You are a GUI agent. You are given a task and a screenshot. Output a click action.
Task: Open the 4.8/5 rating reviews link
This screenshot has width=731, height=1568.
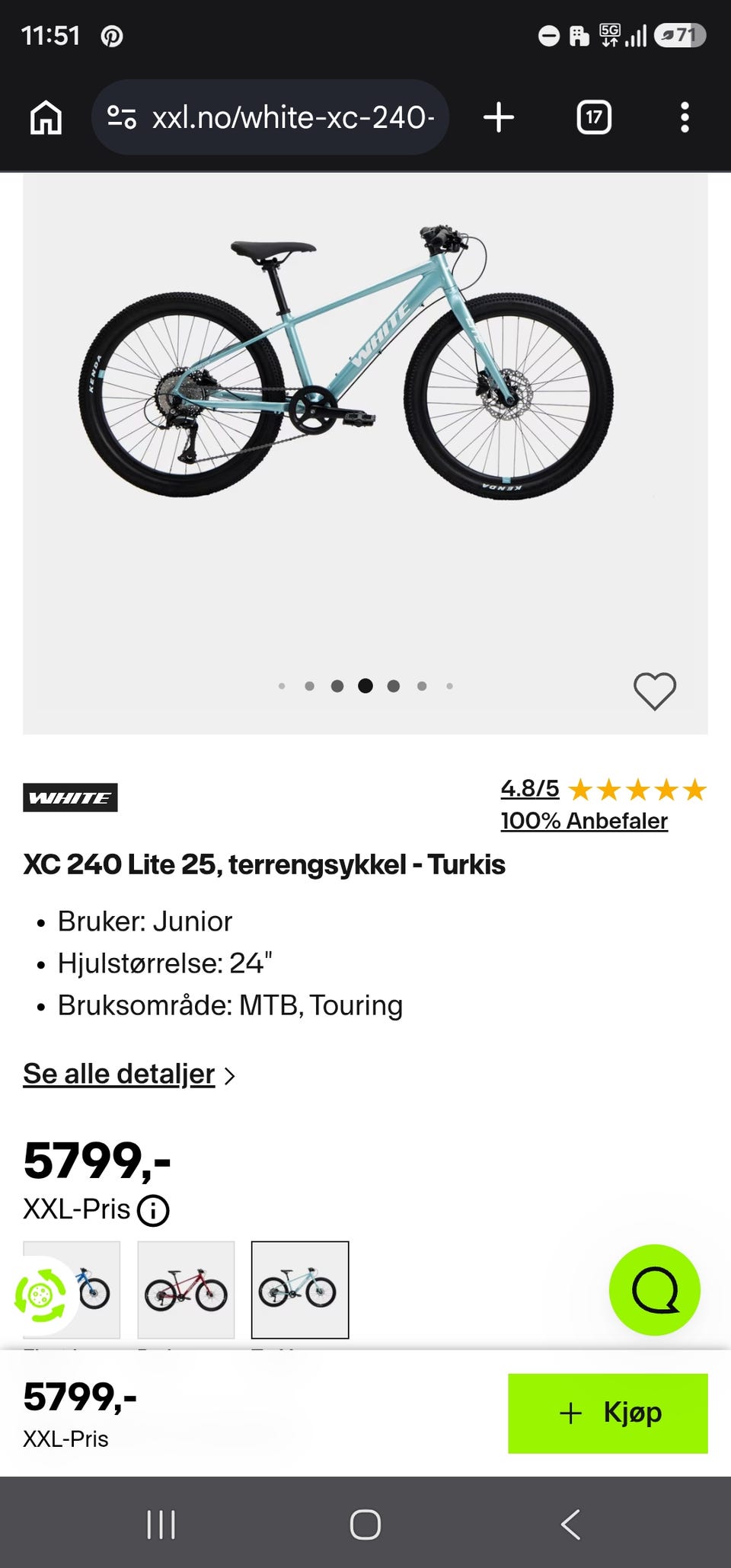(x=530, y=789)
